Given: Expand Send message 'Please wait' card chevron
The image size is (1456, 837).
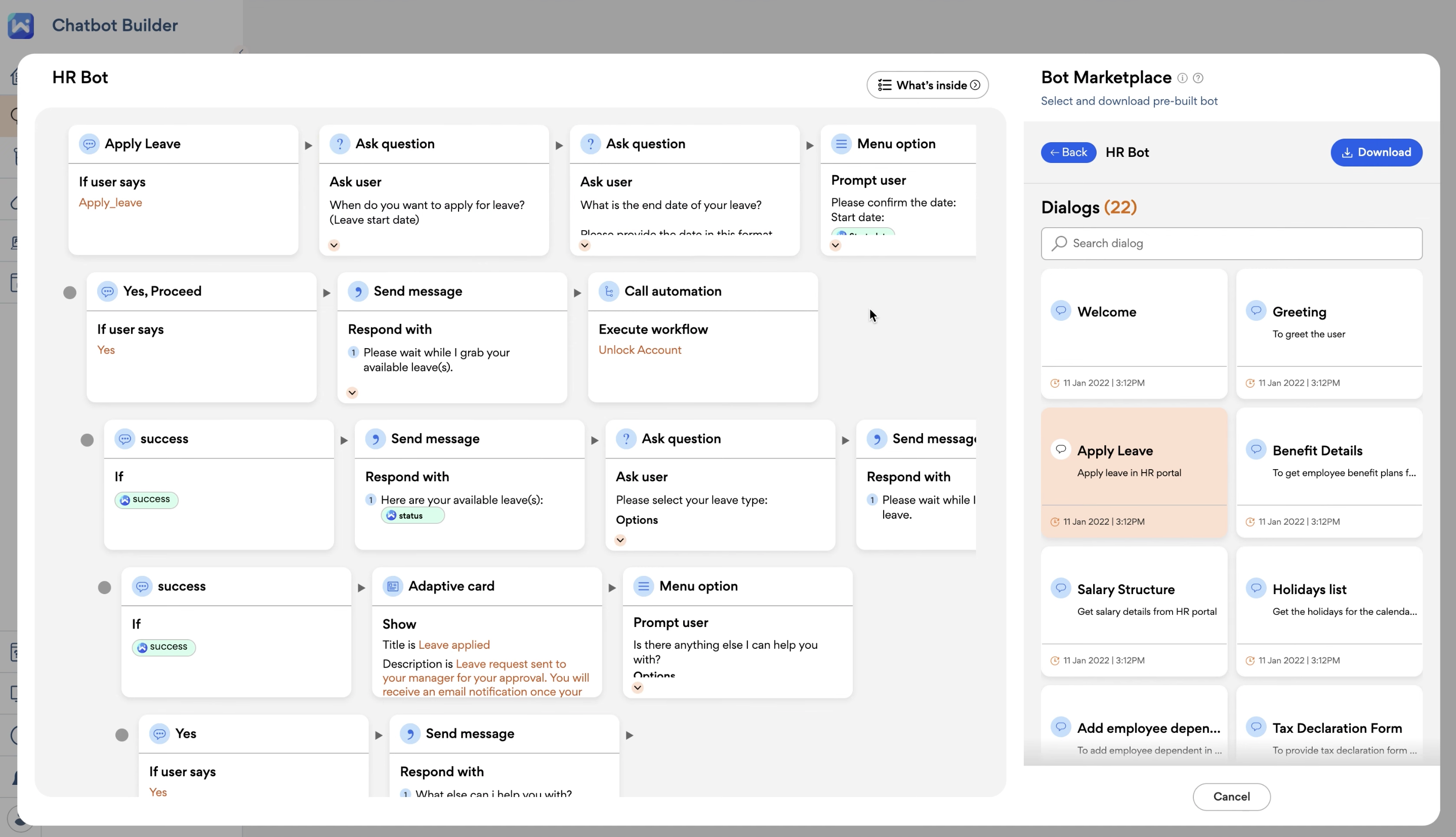Looking at the screenshot, I should (352, 393).
